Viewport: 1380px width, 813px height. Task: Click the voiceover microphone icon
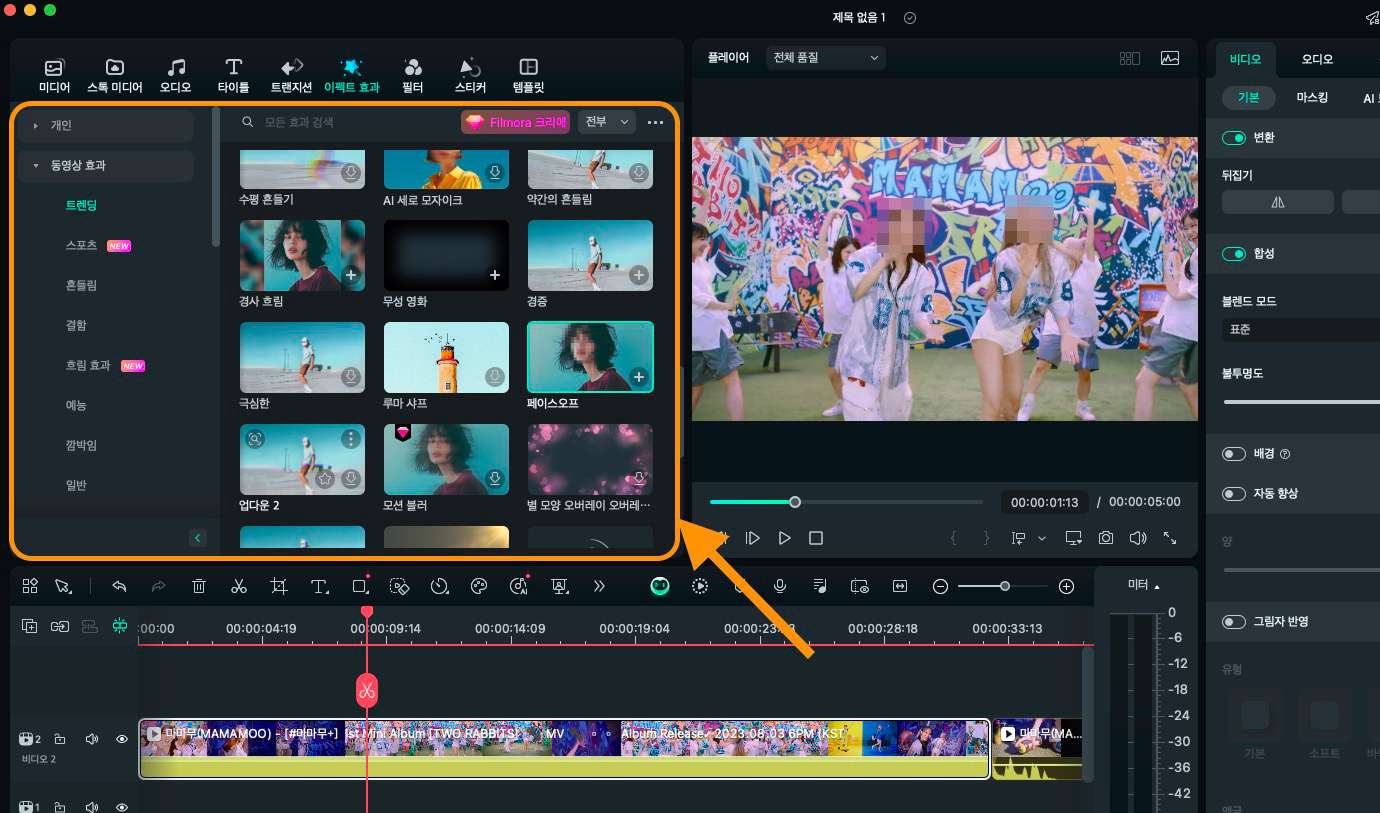pyautogui.click(x=779, y=586)
